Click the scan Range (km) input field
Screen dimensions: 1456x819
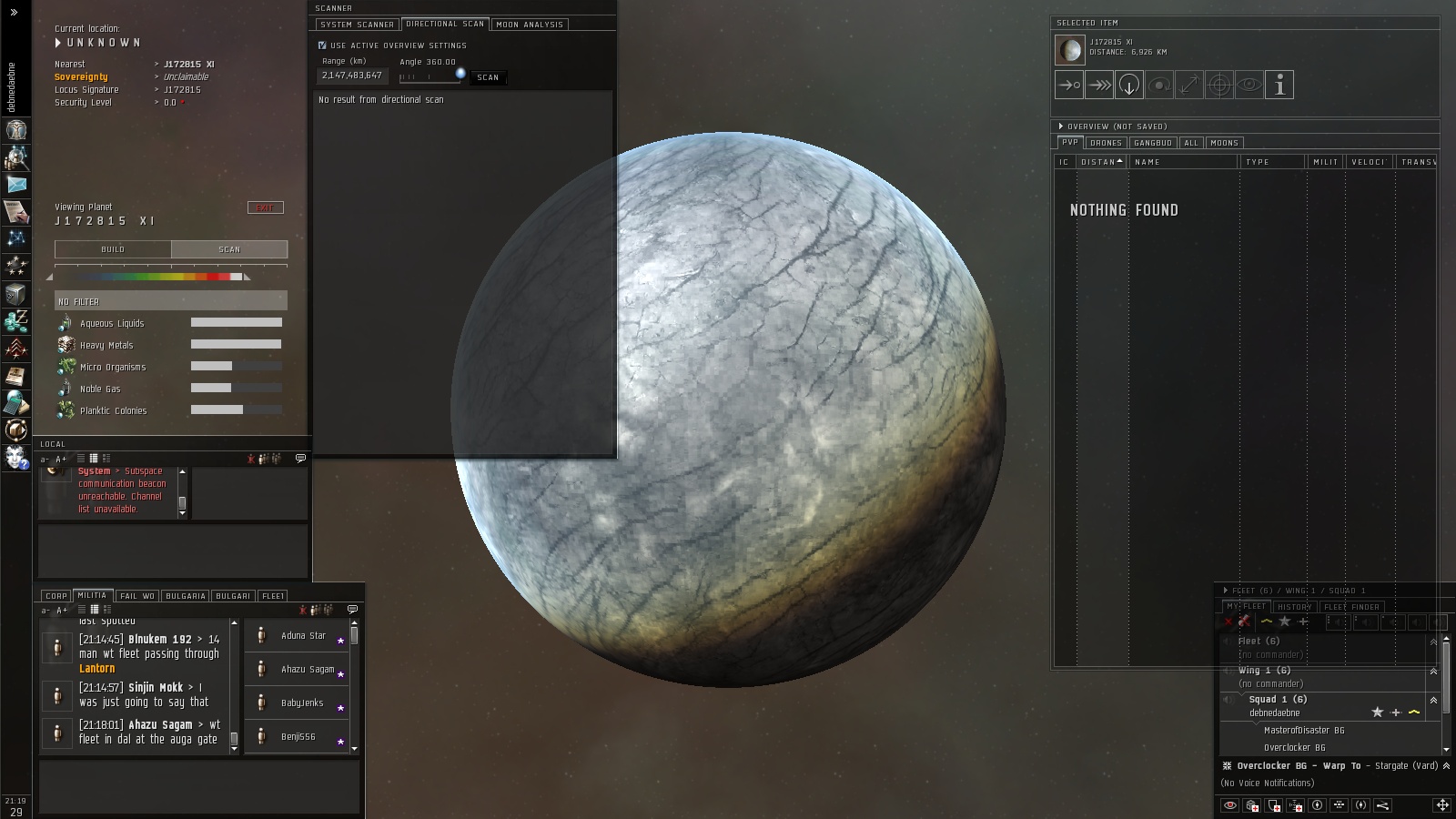[353, 76]
